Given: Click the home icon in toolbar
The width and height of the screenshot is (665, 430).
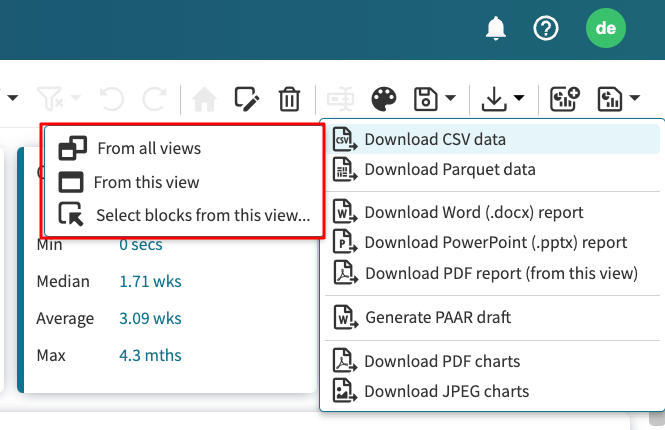Looking at the screenshot, I should 205,98.
